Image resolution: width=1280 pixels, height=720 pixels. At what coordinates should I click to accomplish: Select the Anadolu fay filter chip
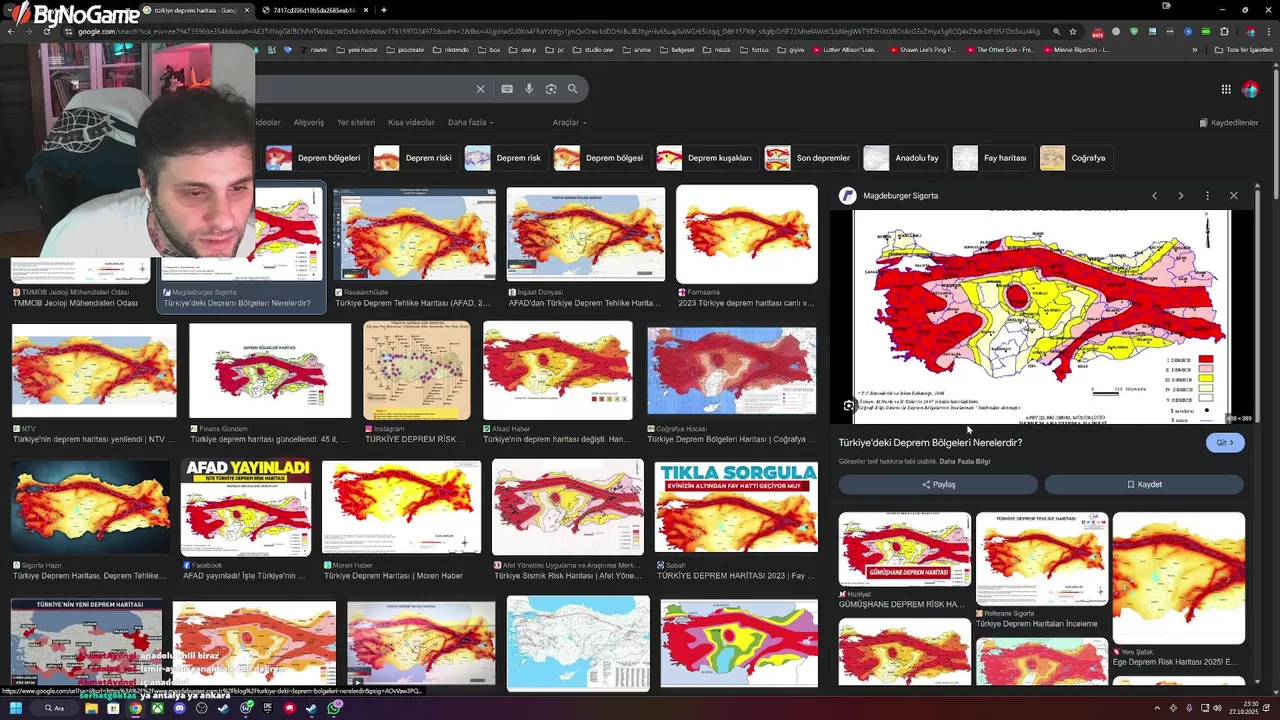click(903, 158)
